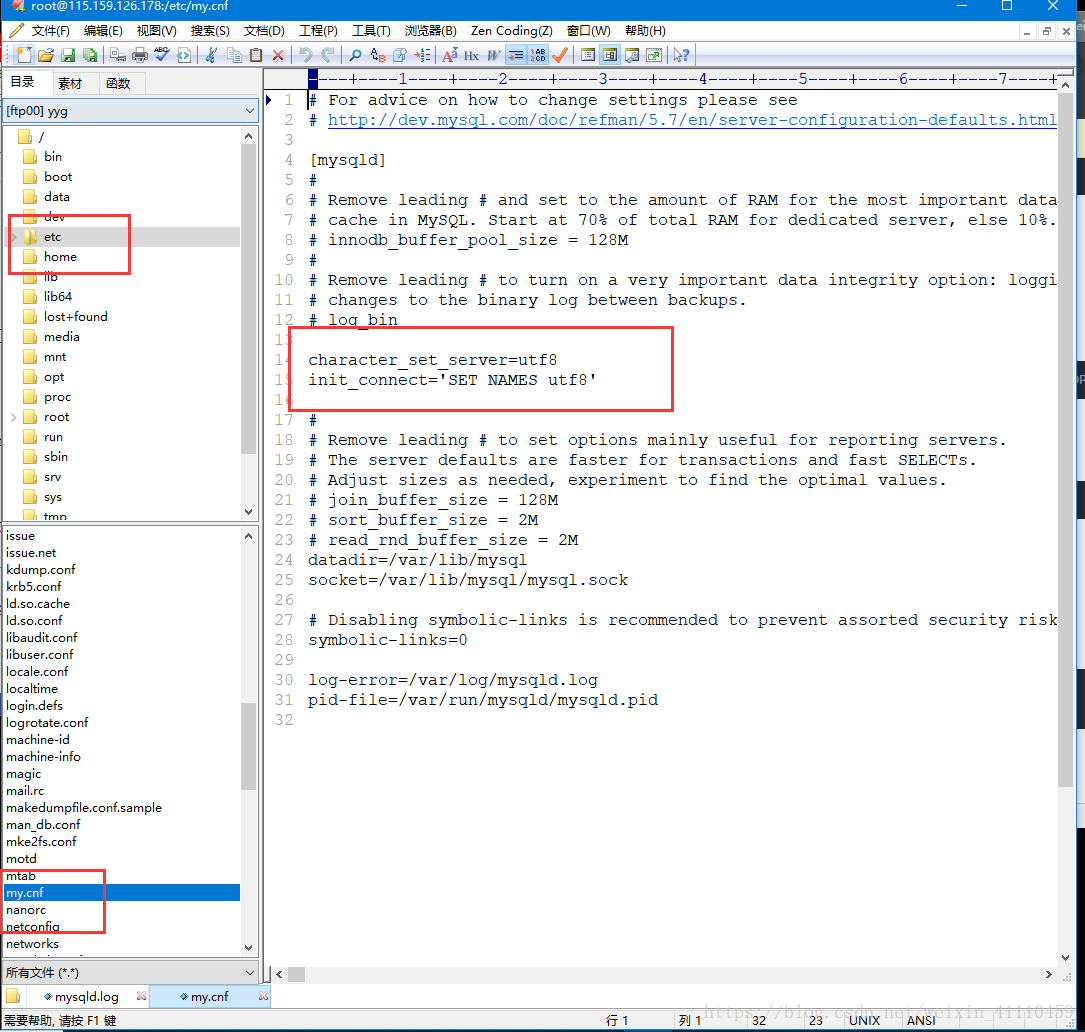The height and width of the screenshot is (1032, 1085).
Task: Run the spell check ABC icon
Action: coord(162,55)
